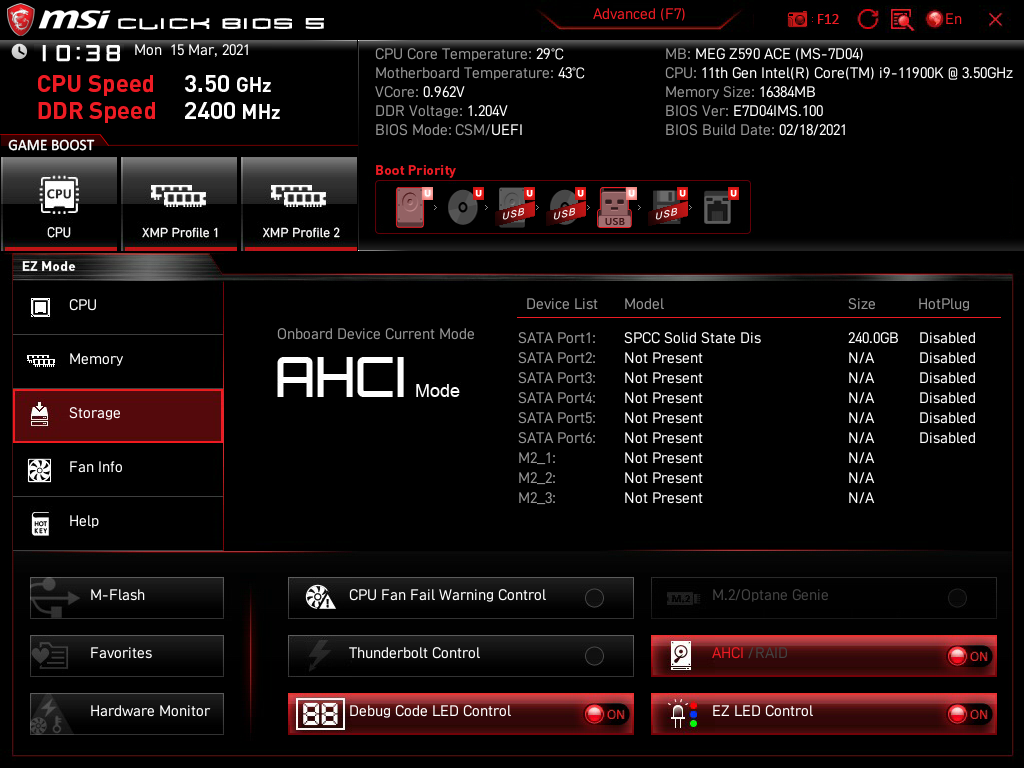Image resolution: width=1024 pixels, height=768 pixels.
Task: Select the USB hard disk boot device
Action: [516, 207]
